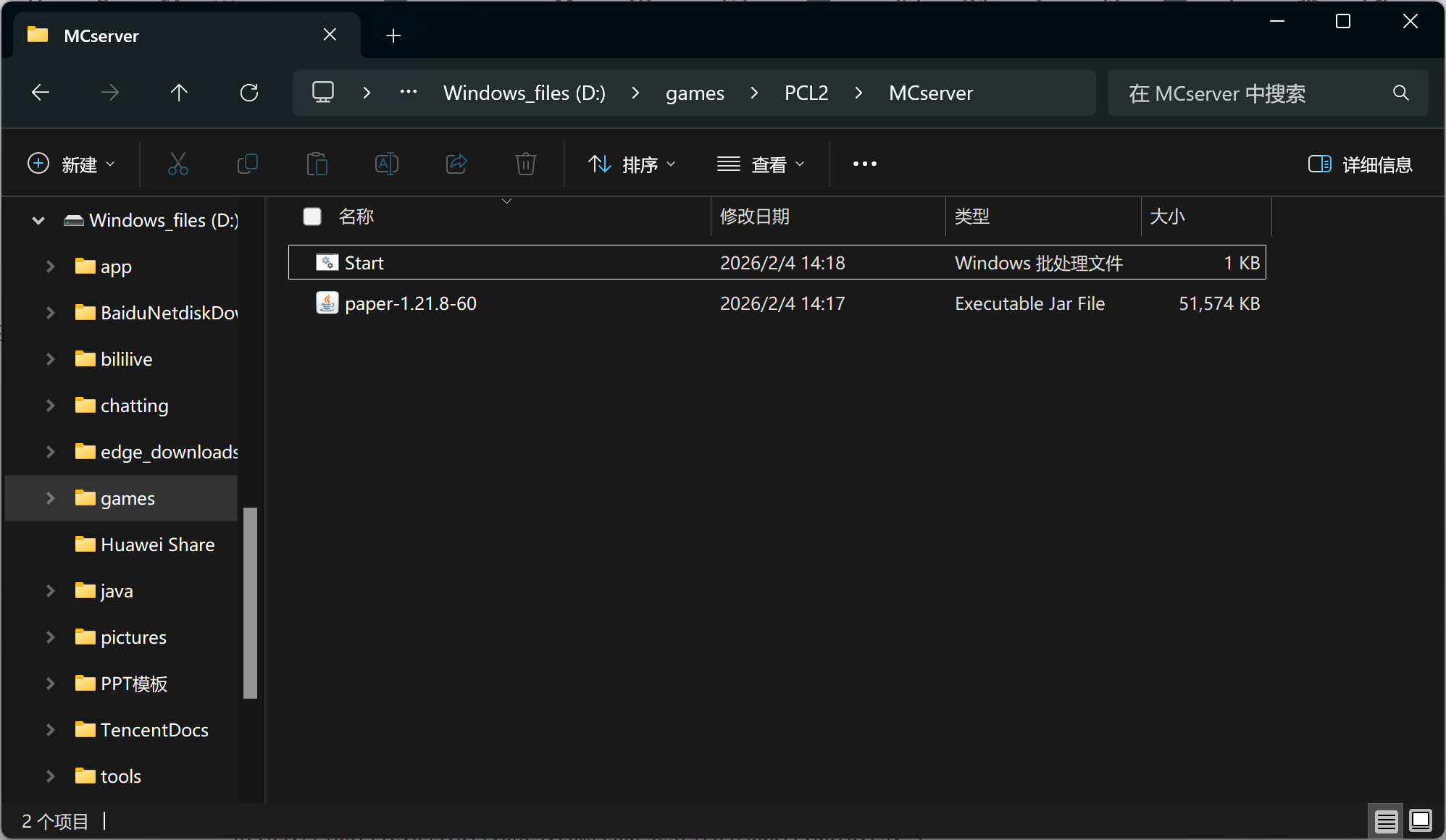Image resolution: width=1446 pixels, height=840 pixels.
Task: Open a new tab with plus button
Action: (x=393, y=35)
